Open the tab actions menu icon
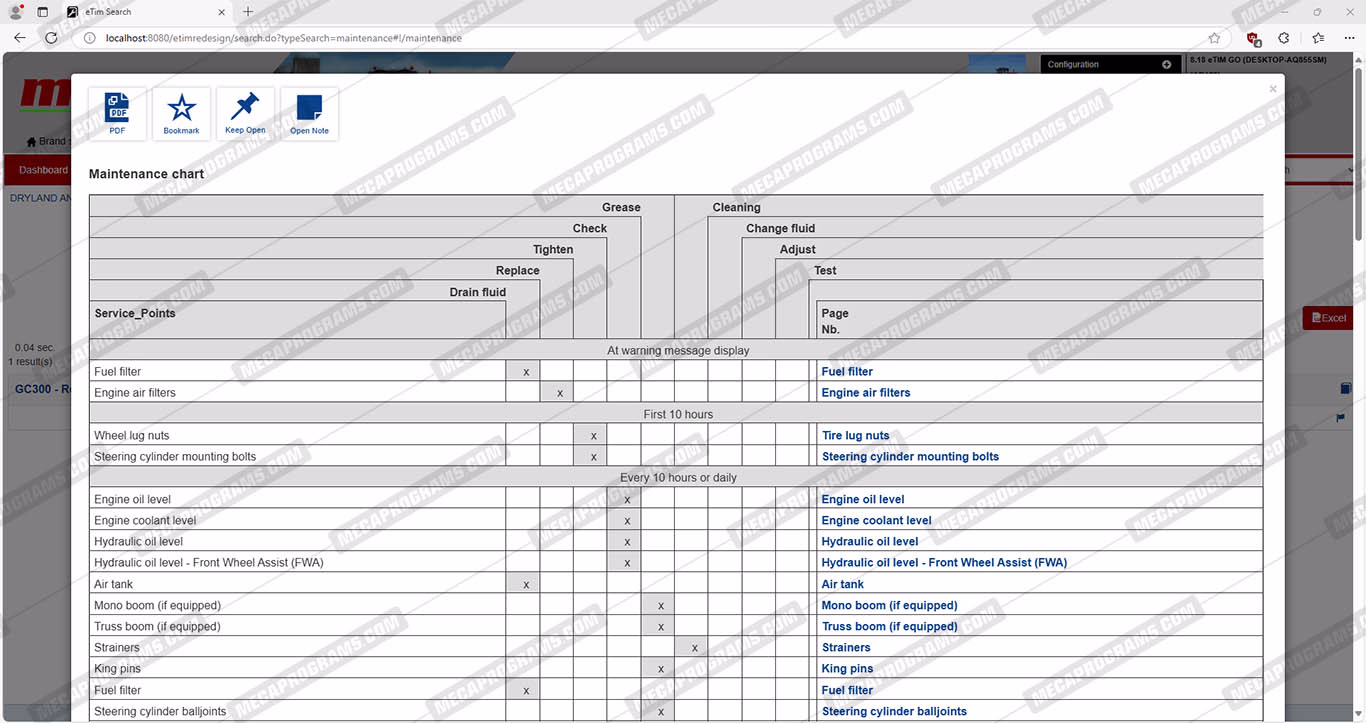The height and width of the screenshot is (723, 1366). [42, 12]
